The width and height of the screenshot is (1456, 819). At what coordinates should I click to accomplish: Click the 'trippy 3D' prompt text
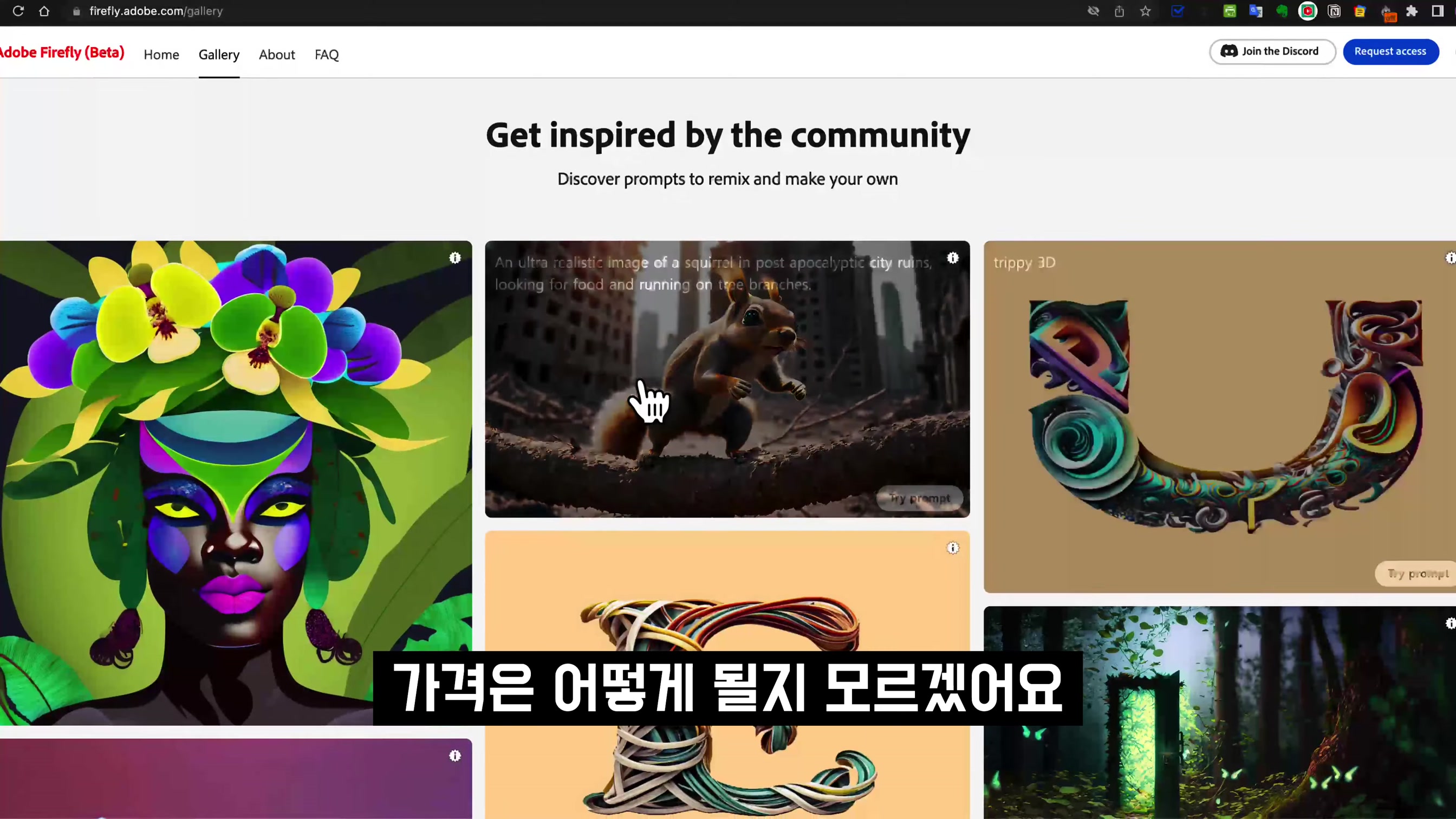pyautogui.click(x=1024, y=263)
